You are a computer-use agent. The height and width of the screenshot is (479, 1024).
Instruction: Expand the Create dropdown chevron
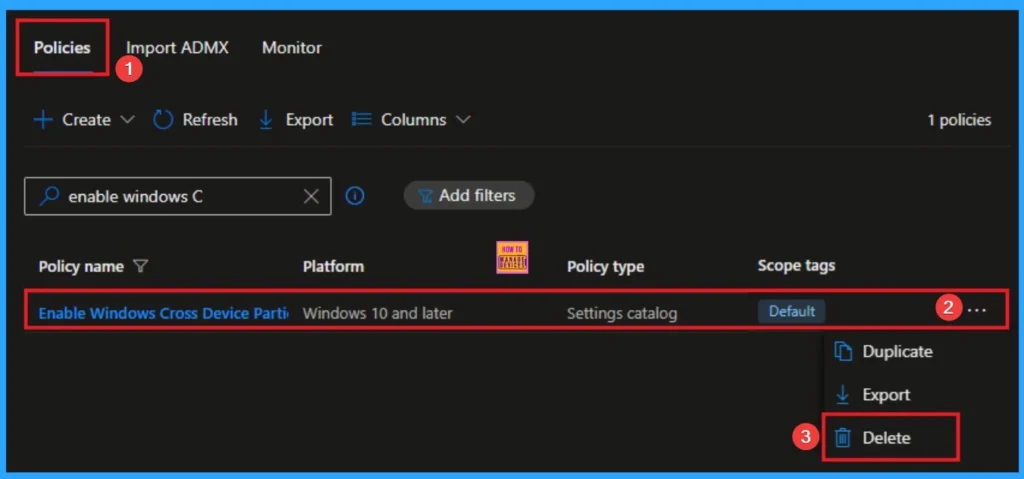[127, 120]
